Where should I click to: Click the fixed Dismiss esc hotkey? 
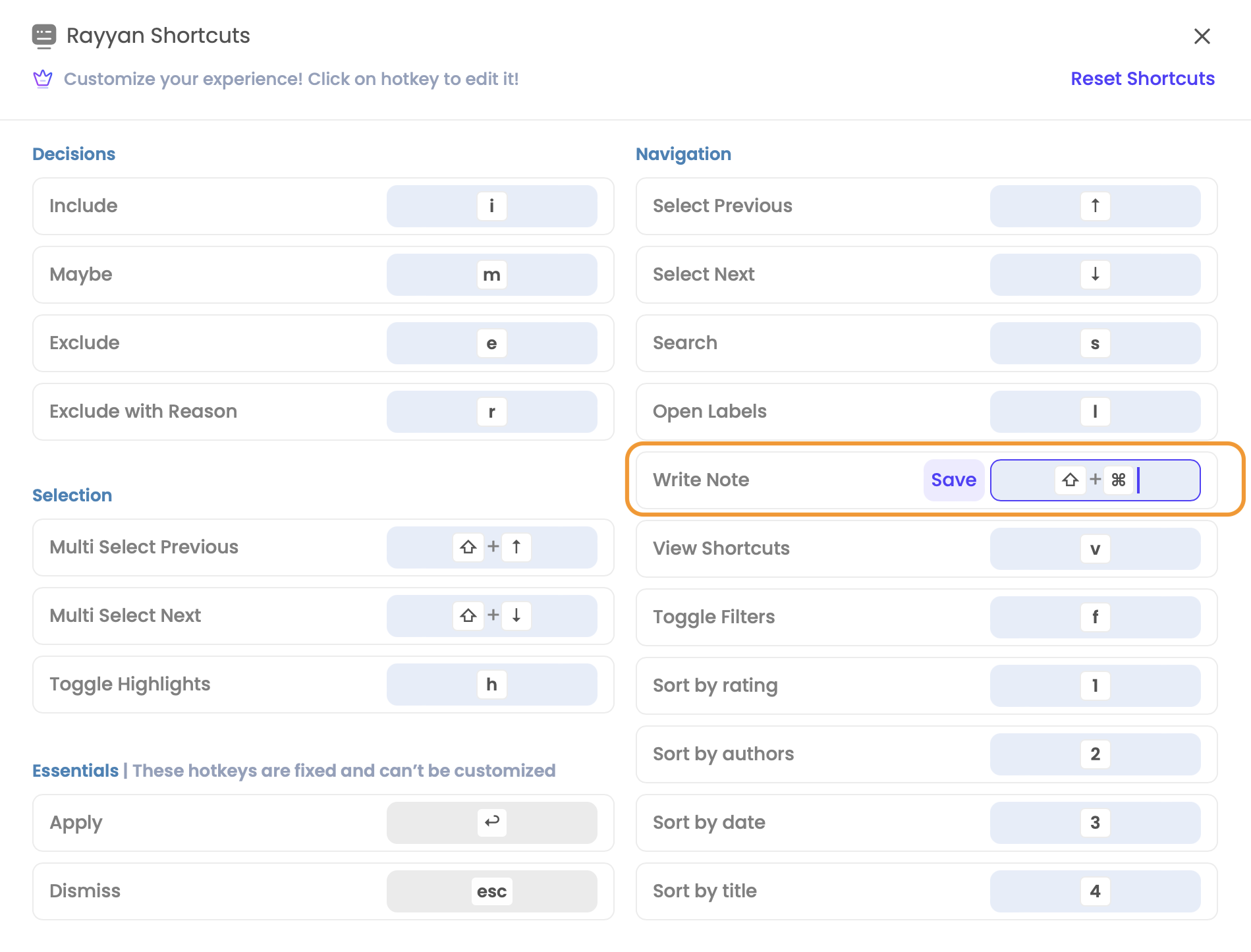[x=491, y=891]
